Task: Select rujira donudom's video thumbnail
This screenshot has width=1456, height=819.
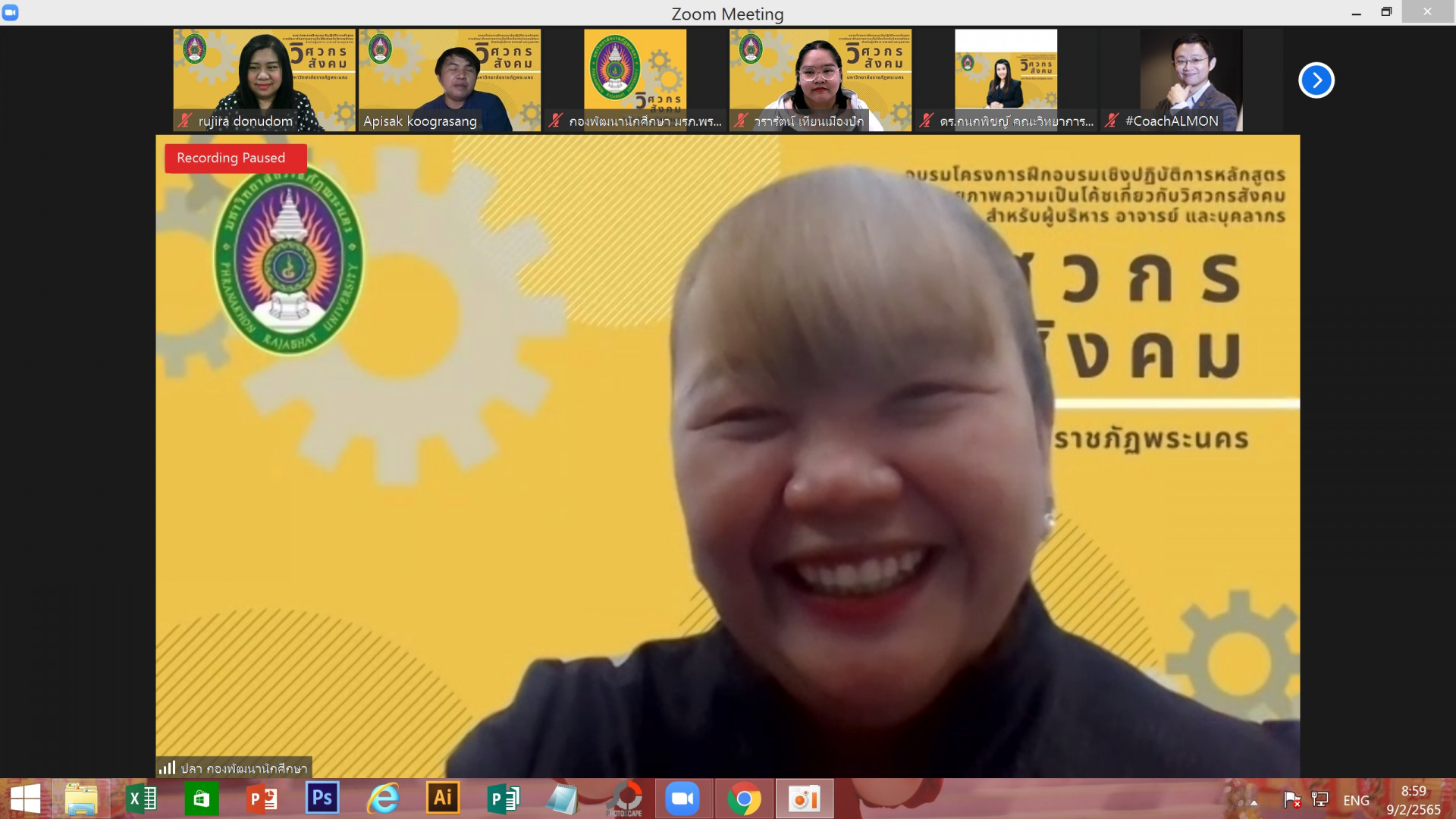Action: [265, 80]
